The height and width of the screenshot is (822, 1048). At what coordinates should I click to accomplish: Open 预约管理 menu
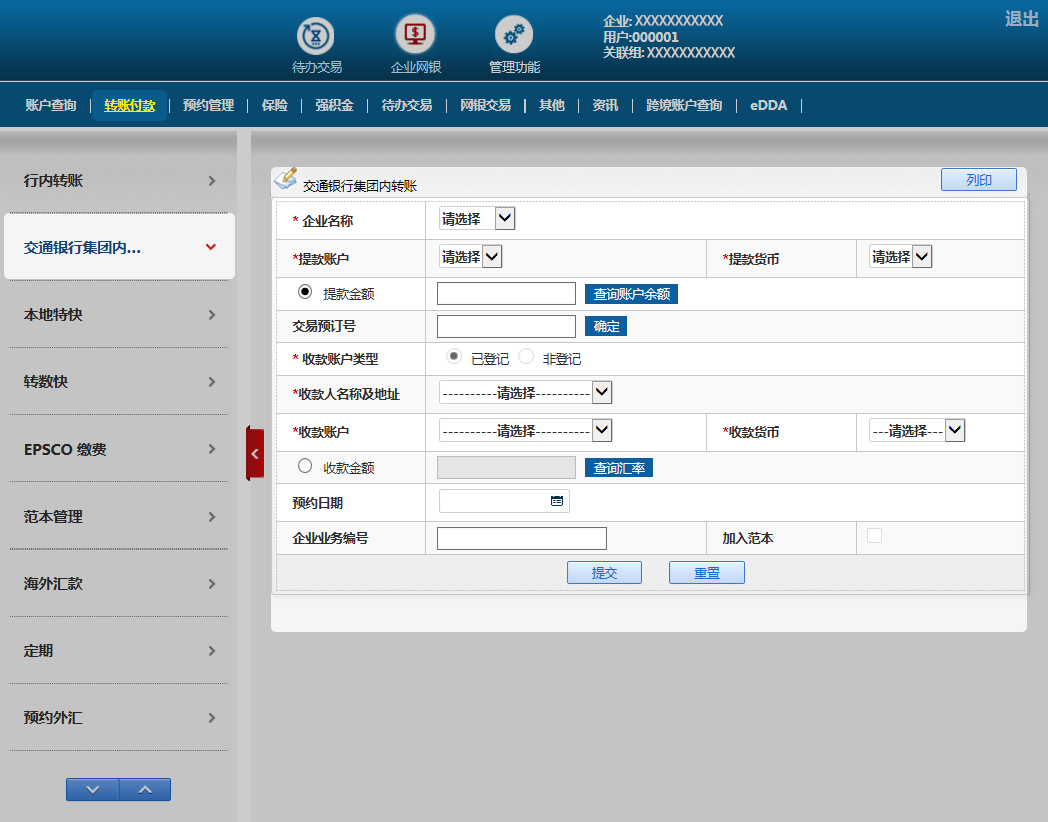click(x=209, y=105)
